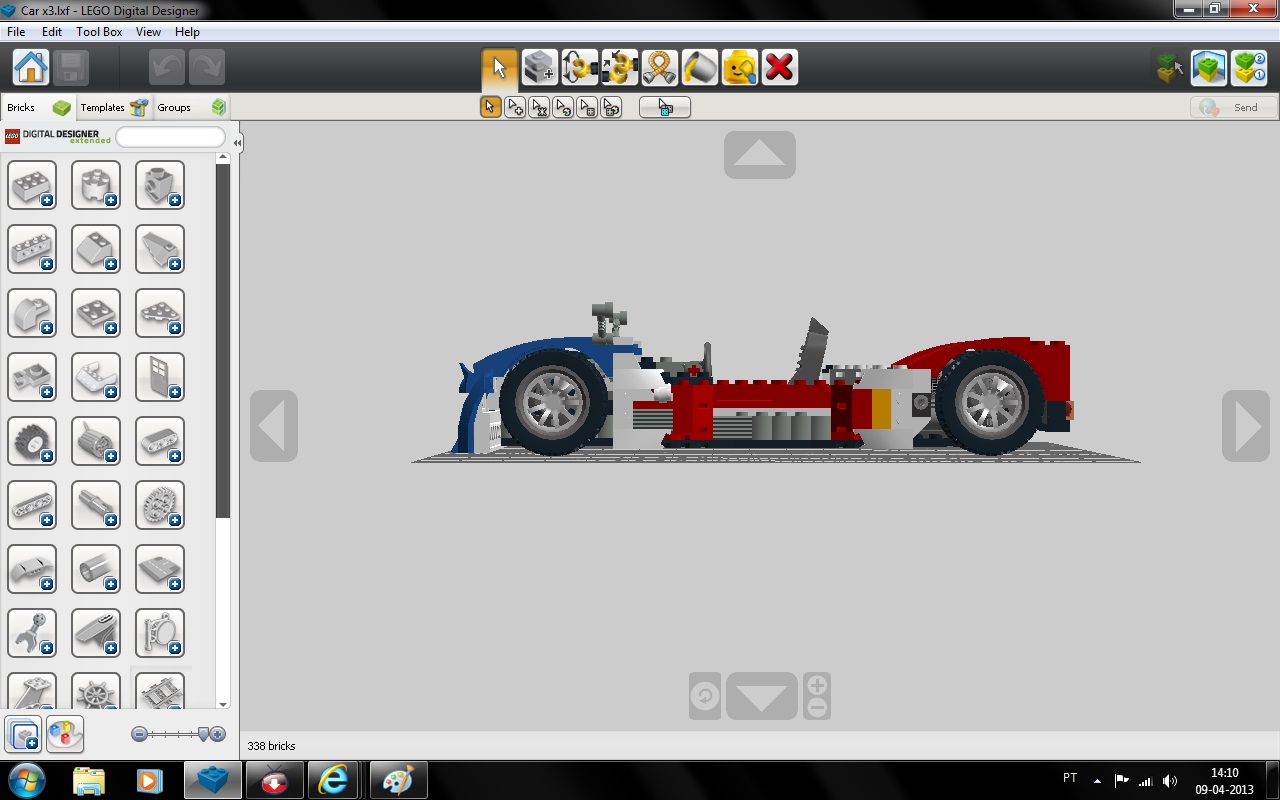The image size is (1280, 800).
Task: Click the Redo arrow
Action: pos(207,67)
